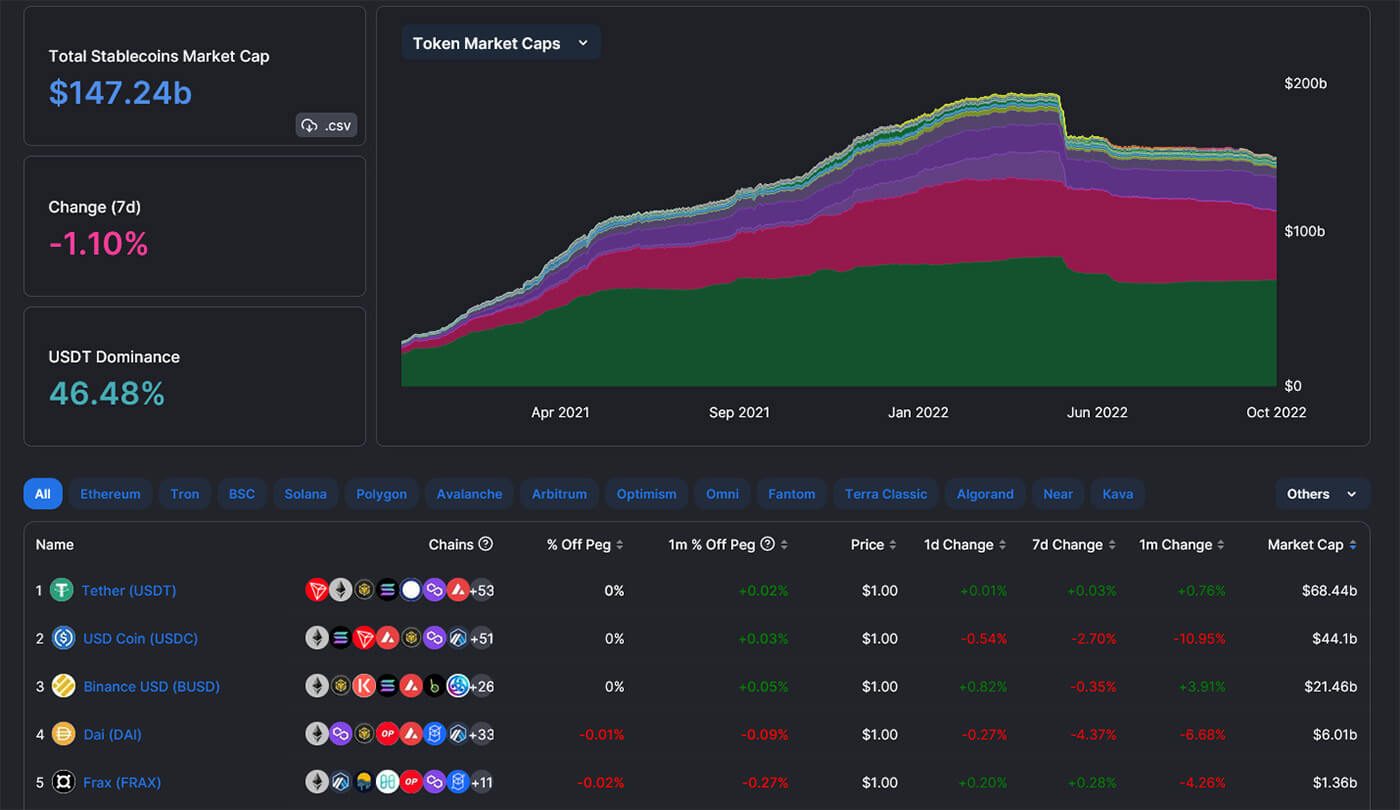
Task: Sort table by 1m Change column
Action: (x=1182, y=545)
